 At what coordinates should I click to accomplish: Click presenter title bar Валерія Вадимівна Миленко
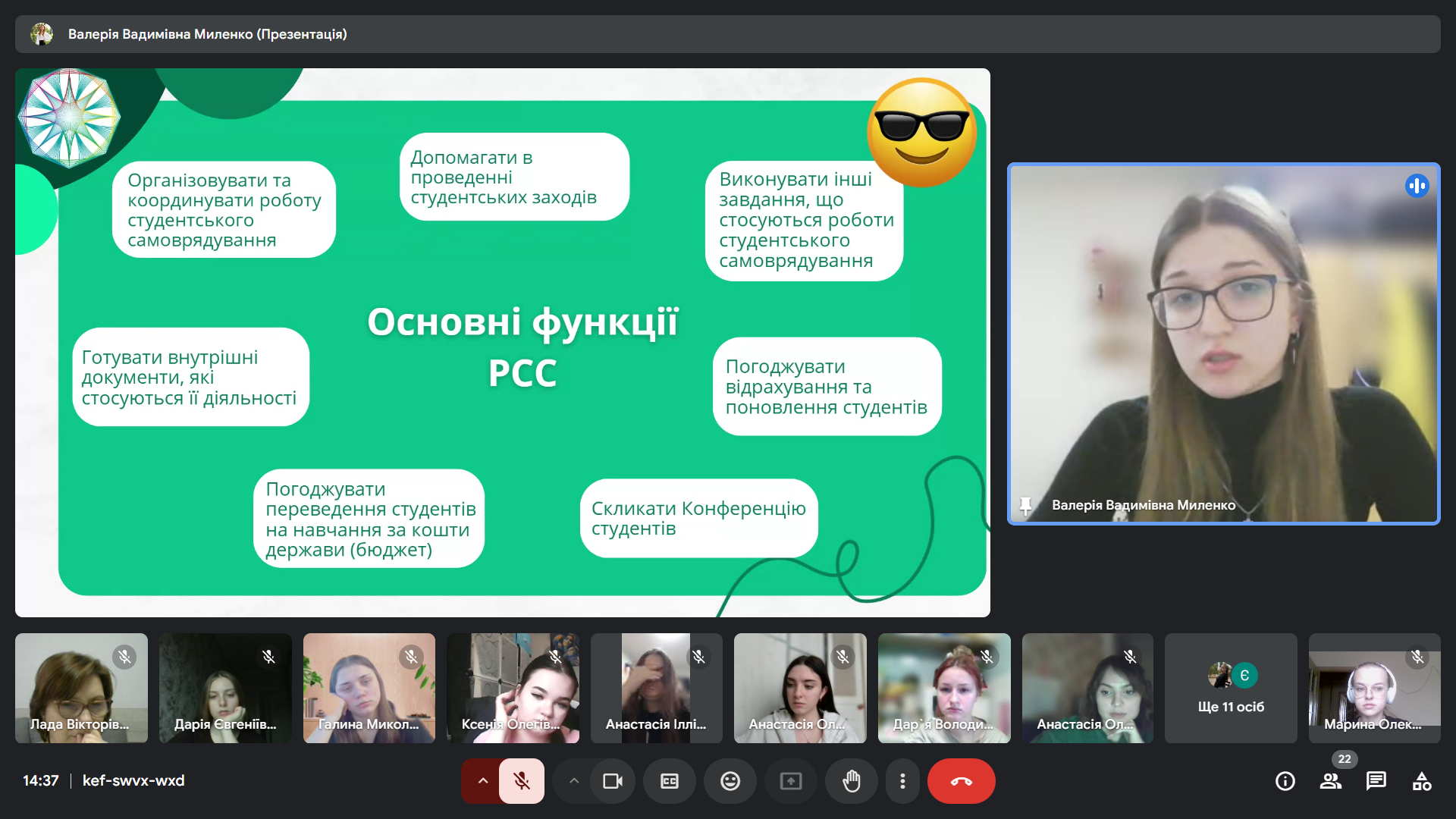(207, 34)
